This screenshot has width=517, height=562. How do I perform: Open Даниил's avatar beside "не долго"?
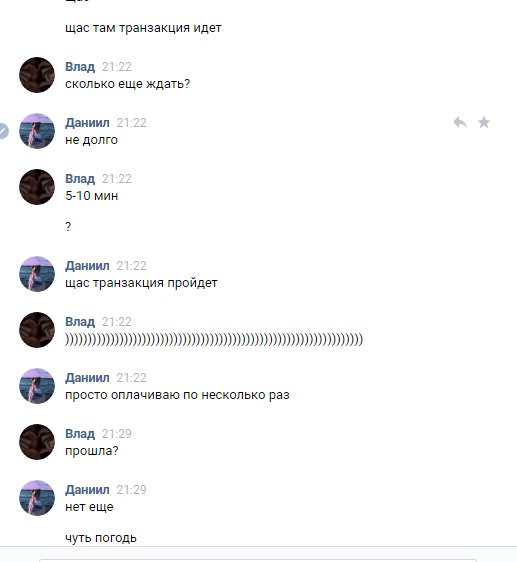coord(37,131)
